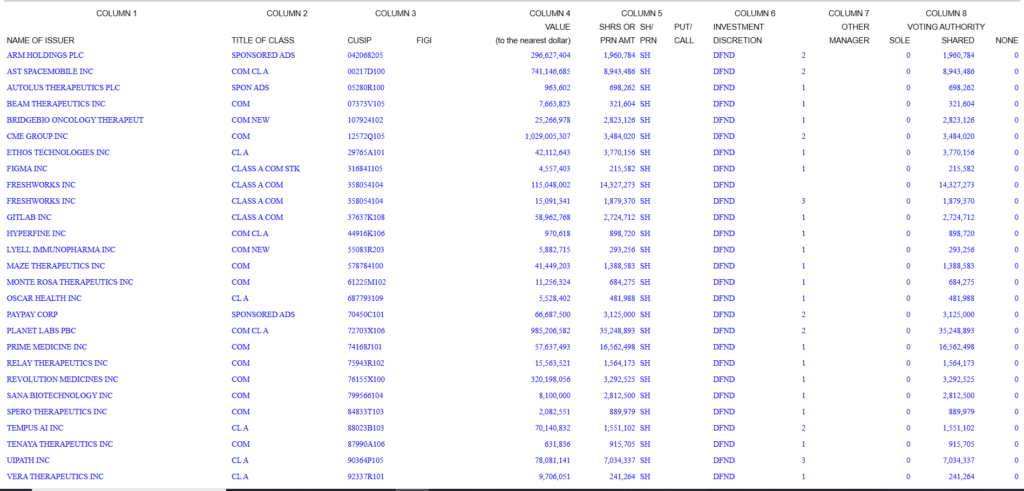The height and width of the screenshot is (491, 1024).
Task: Click CUSIP 12572Q105 for CME Group
Action: click(366, 136)
